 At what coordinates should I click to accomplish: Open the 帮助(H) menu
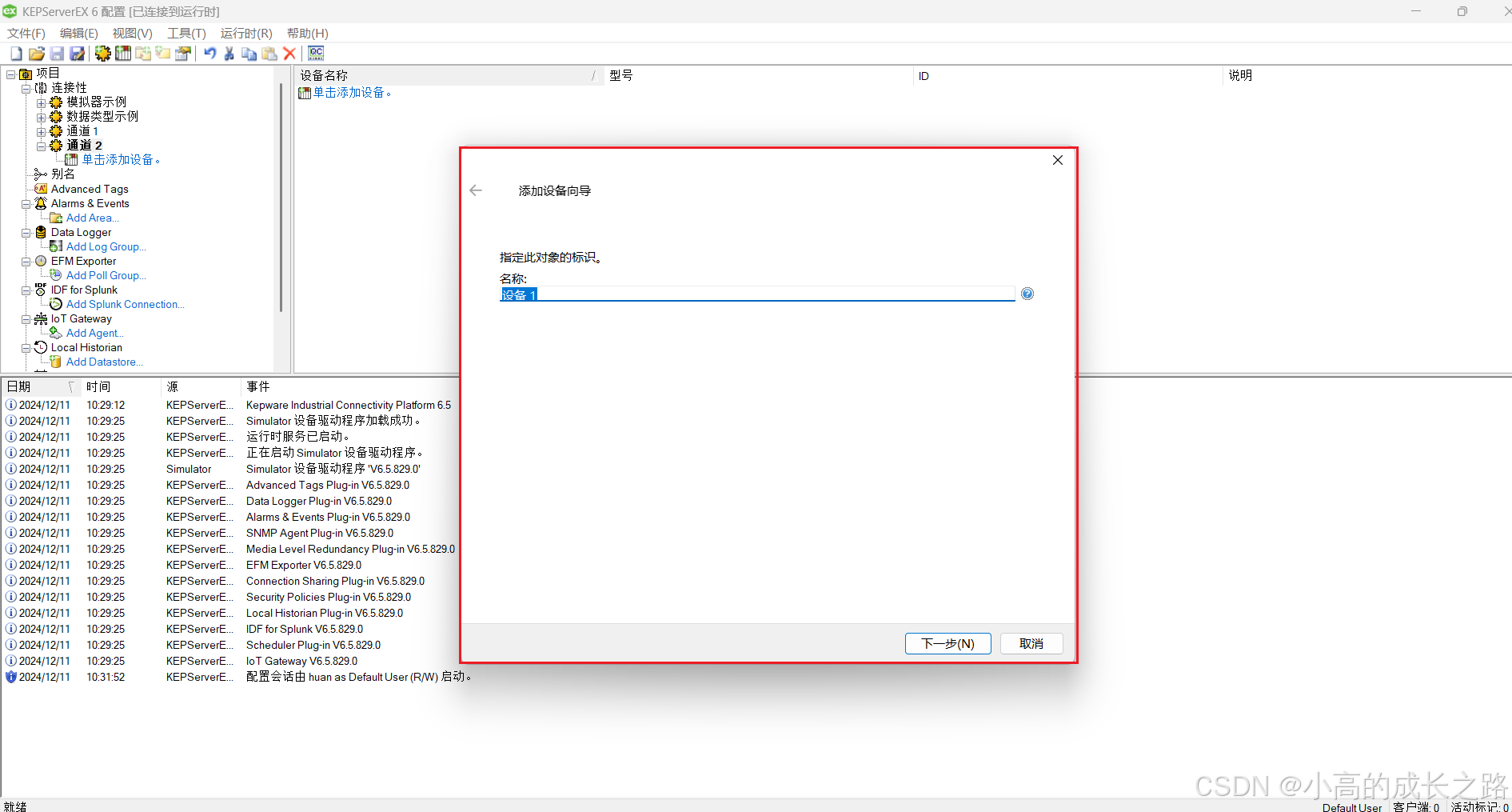click(x=308, y=34)
